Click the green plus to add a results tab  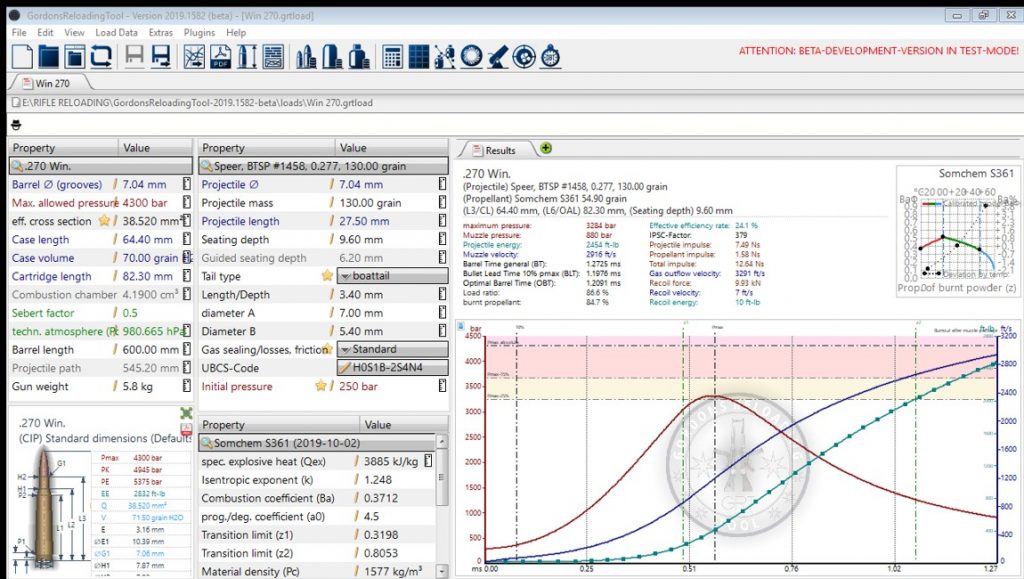[546, 148]
